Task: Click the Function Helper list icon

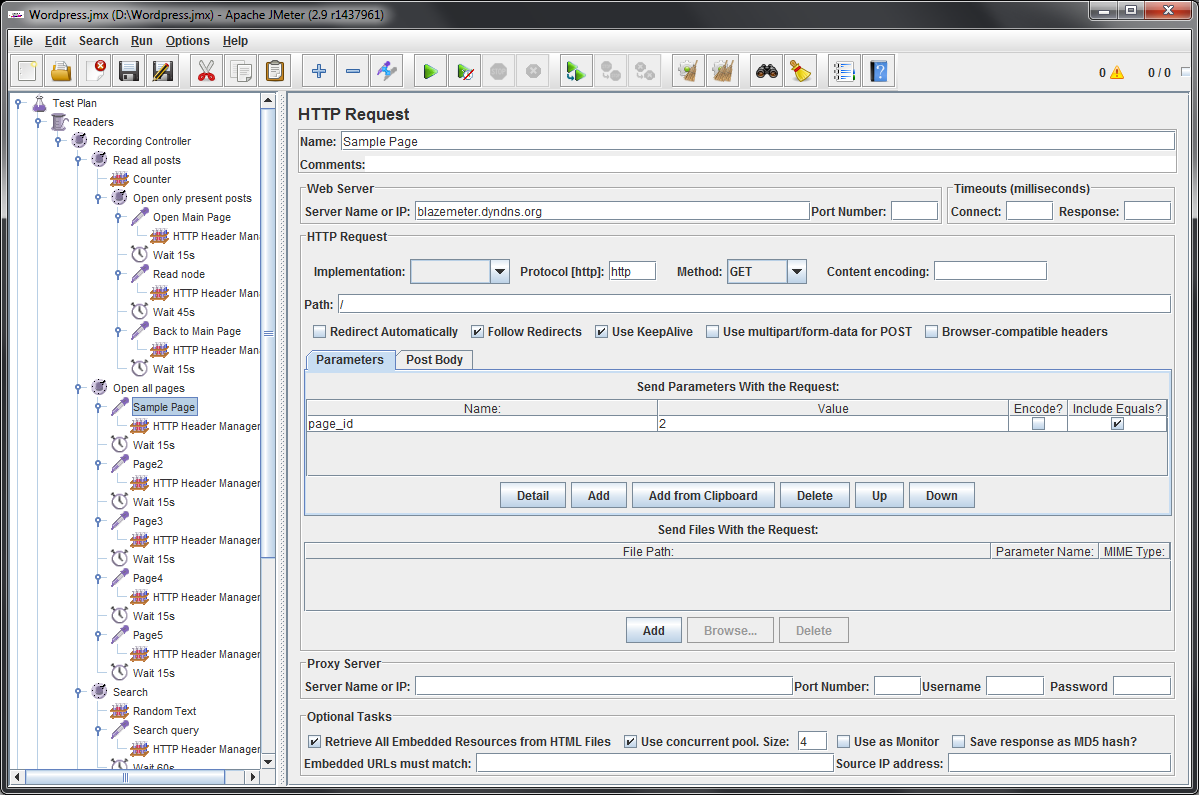Action: click(x=844, y=71)
